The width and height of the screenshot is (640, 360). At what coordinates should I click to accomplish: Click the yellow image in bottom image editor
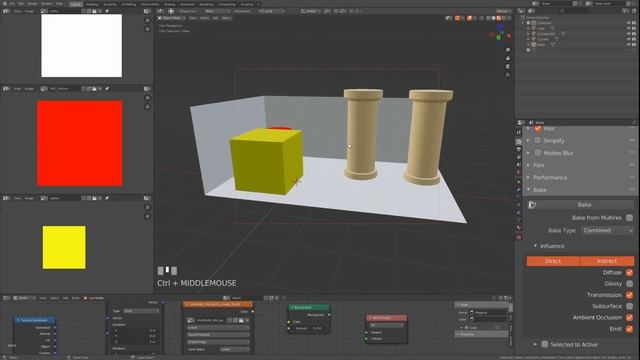coord(64,247)
